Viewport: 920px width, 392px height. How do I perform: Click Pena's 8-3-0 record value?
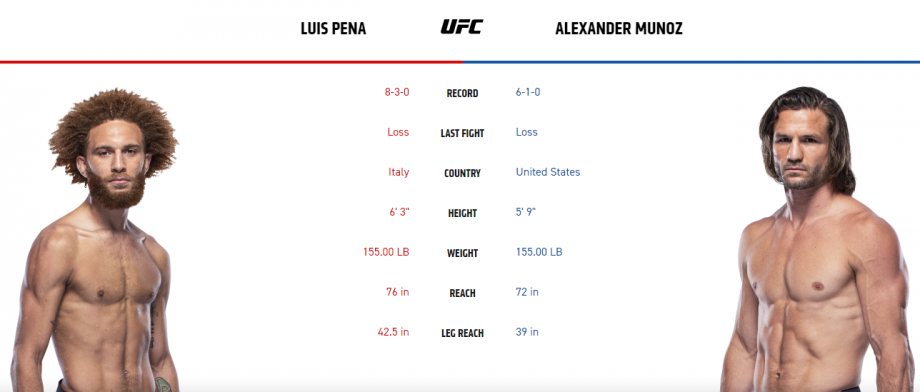pyautogui.click(x=397, y=92)
